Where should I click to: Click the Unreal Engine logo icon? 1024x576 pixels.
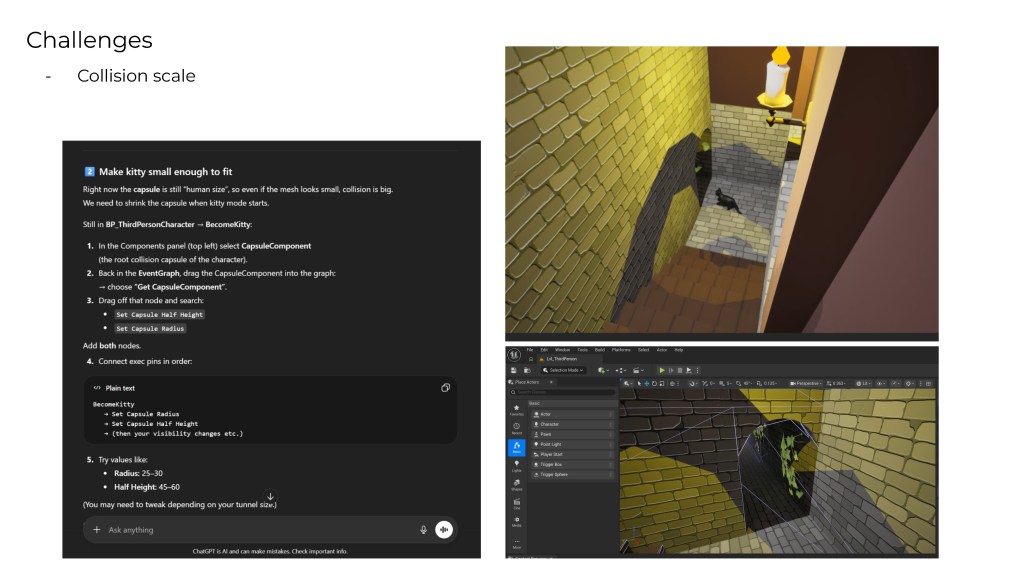(x=514, y=355)
